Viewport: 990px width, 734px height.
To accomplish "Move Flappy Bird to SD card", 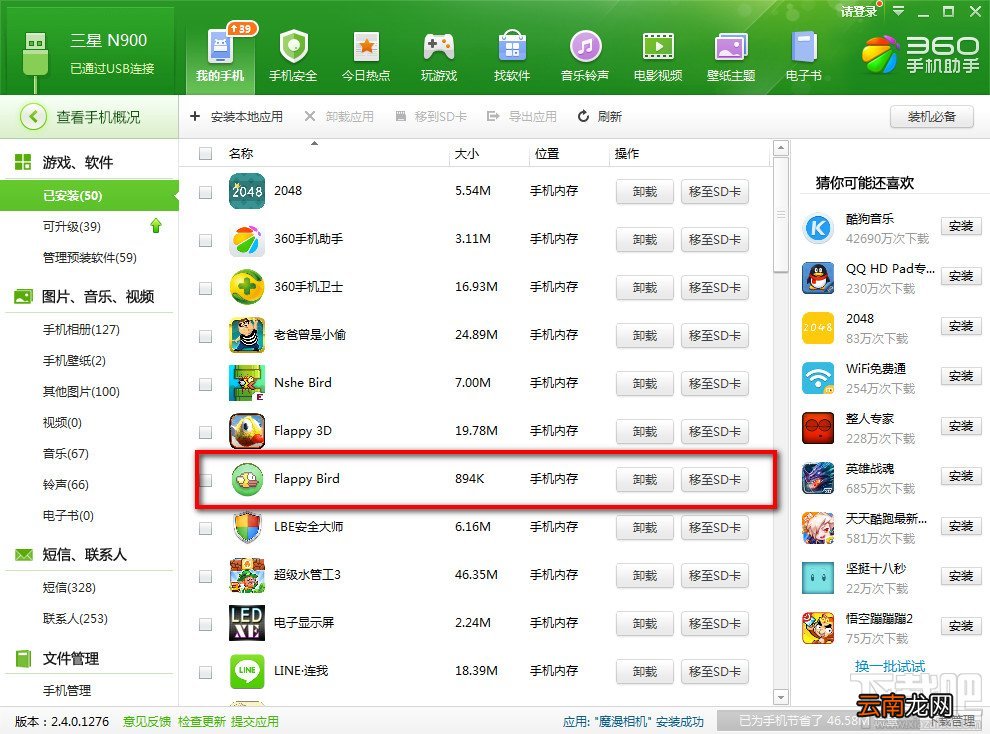I will coord(715,480).
